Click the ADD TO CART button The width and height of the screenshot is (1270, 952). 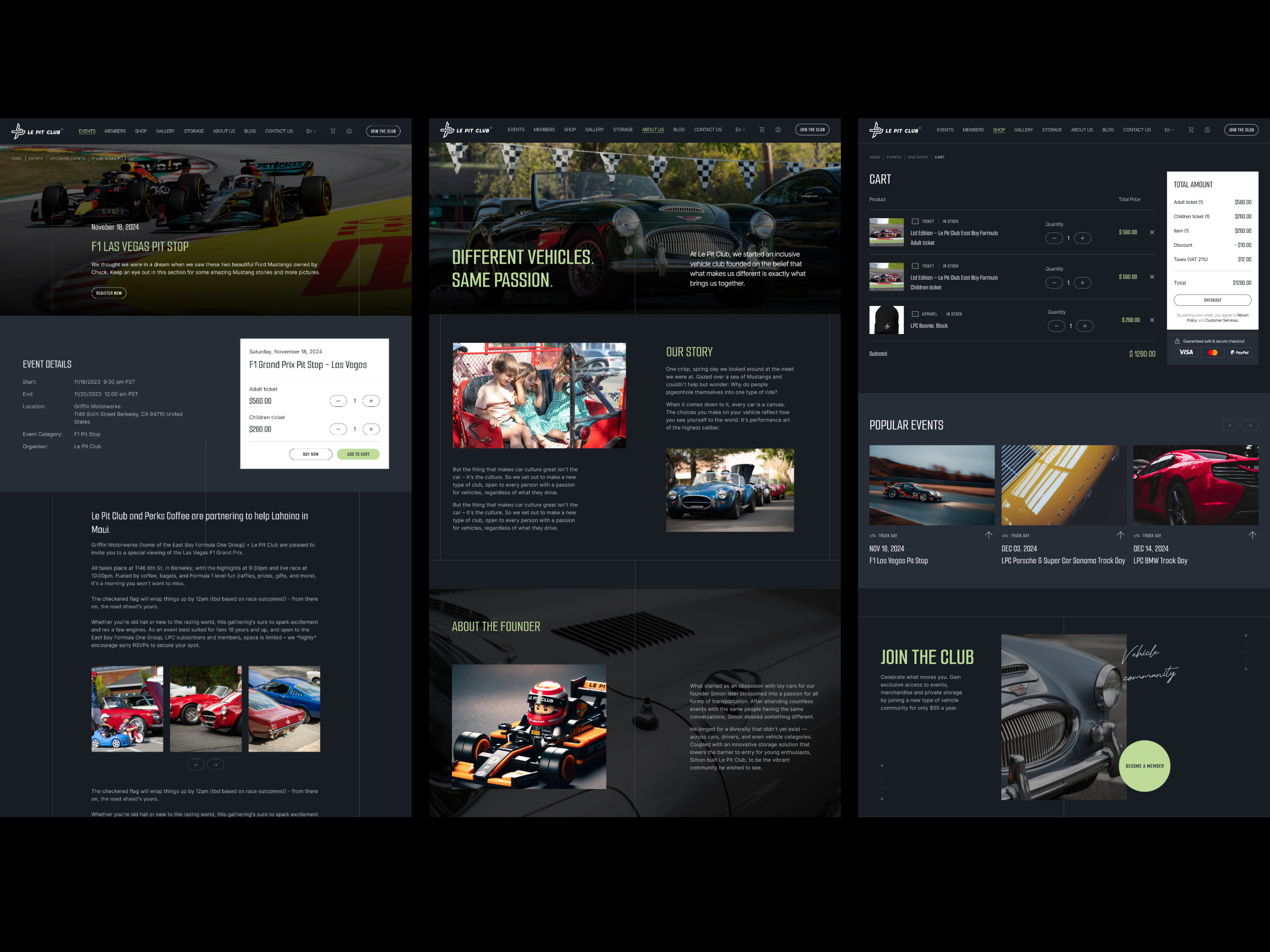(358, 454)
